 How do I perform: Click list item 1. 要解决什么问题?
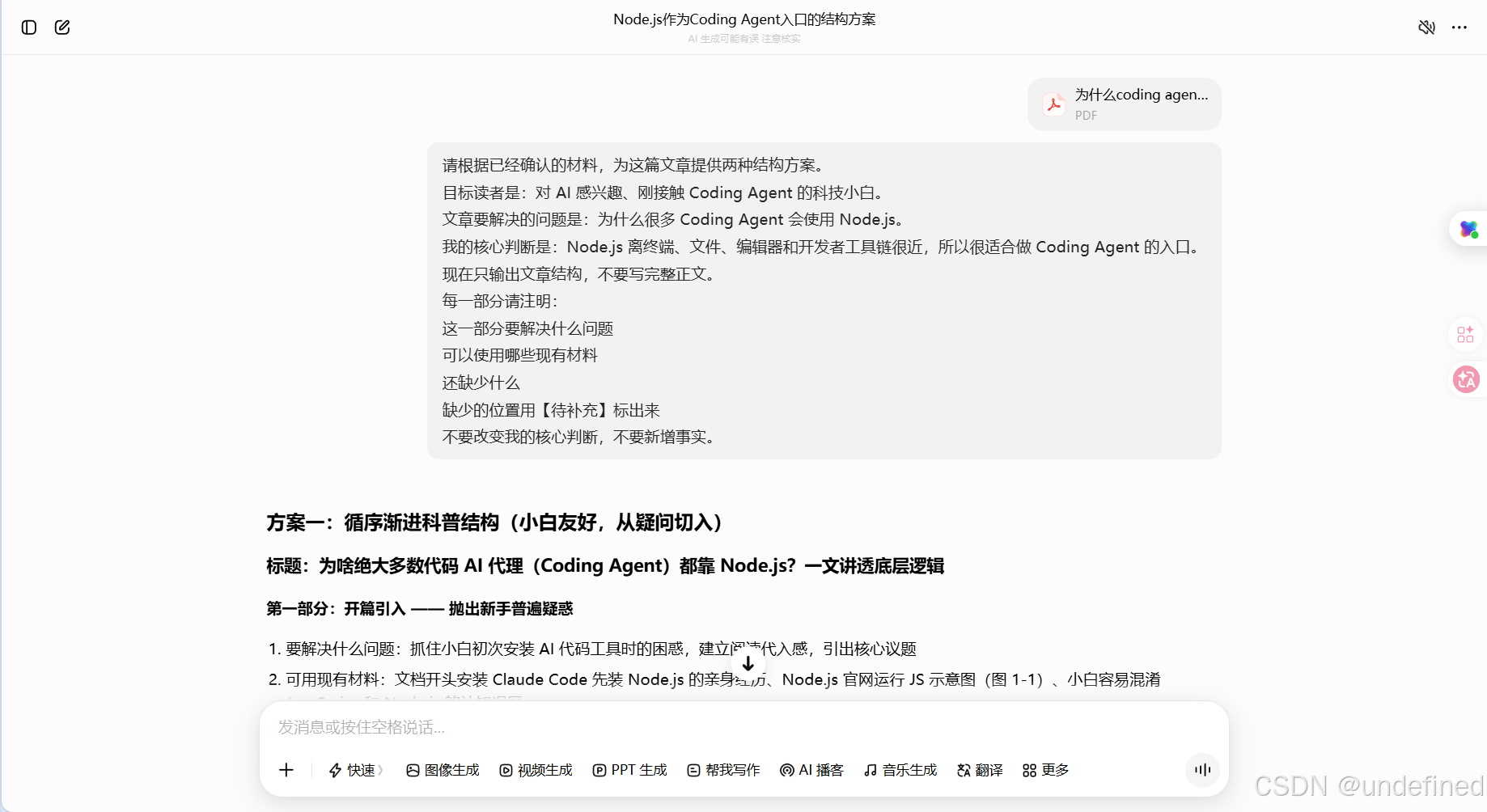tap(592, 649)
